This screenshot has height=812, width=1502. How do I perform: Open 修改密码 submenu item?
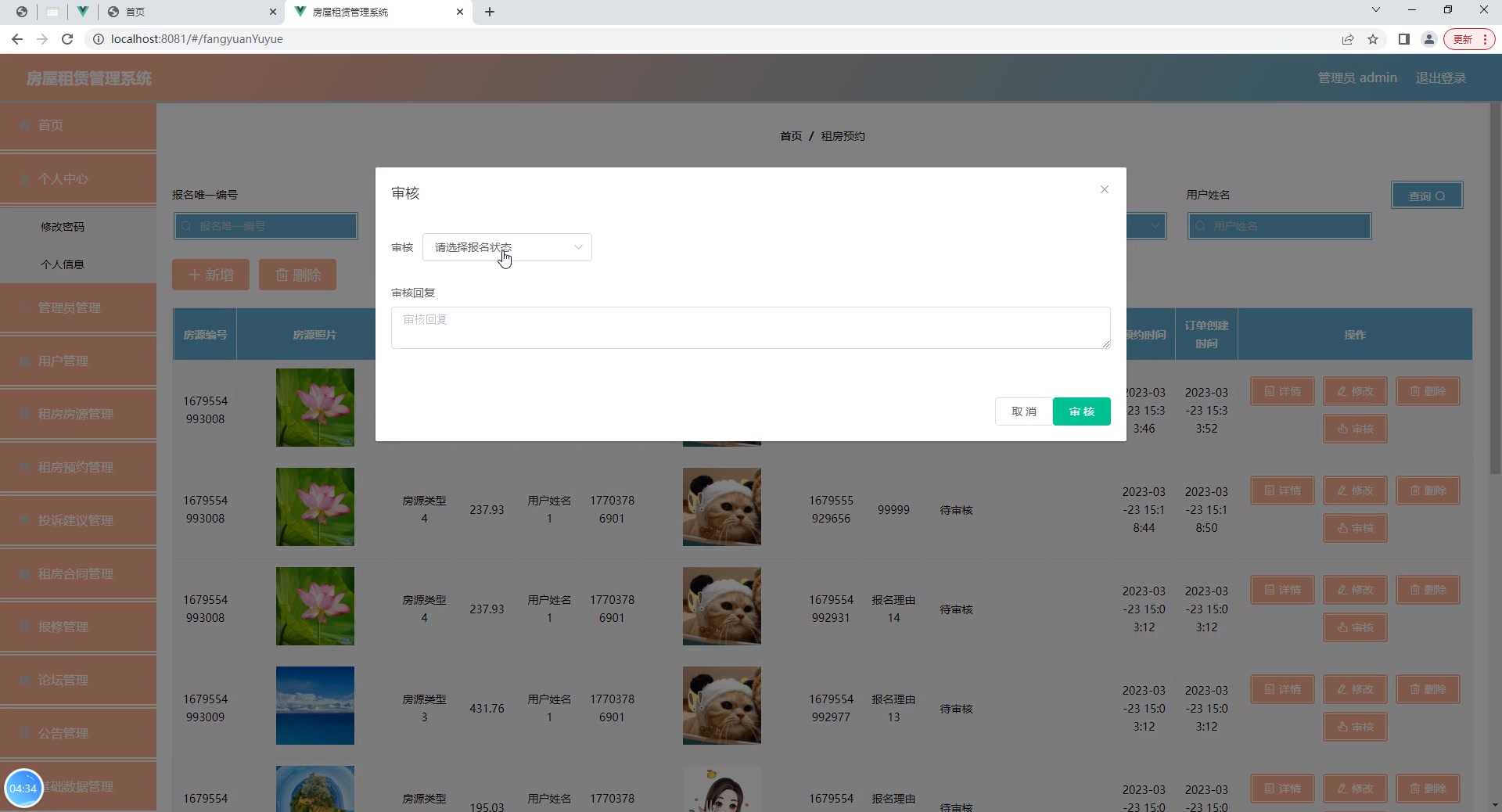click(x=63, y=227)
